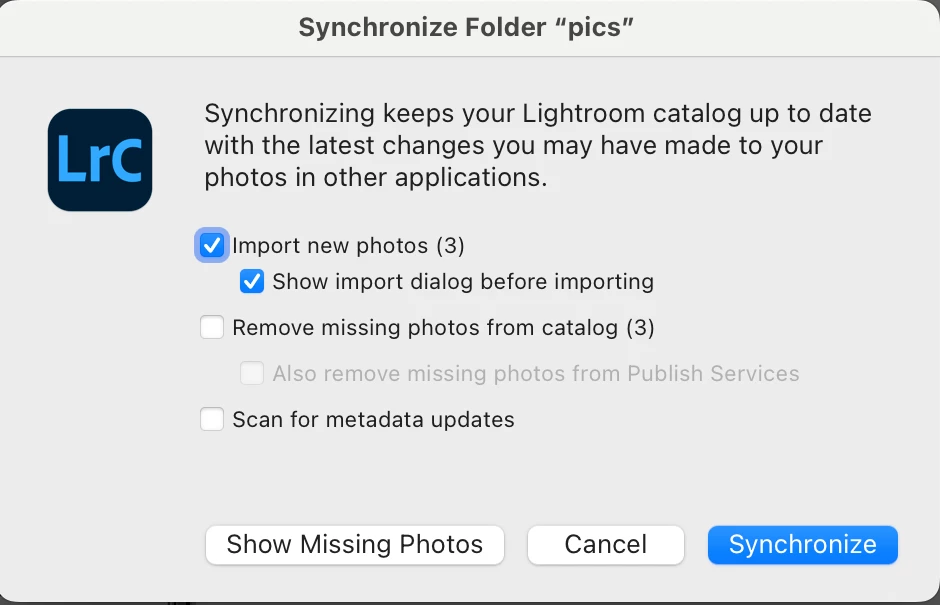Click the (3) count after Import new photos
The width and height of the screenshot is (940, 605).
pyautogui.click(x=450, y=245)
